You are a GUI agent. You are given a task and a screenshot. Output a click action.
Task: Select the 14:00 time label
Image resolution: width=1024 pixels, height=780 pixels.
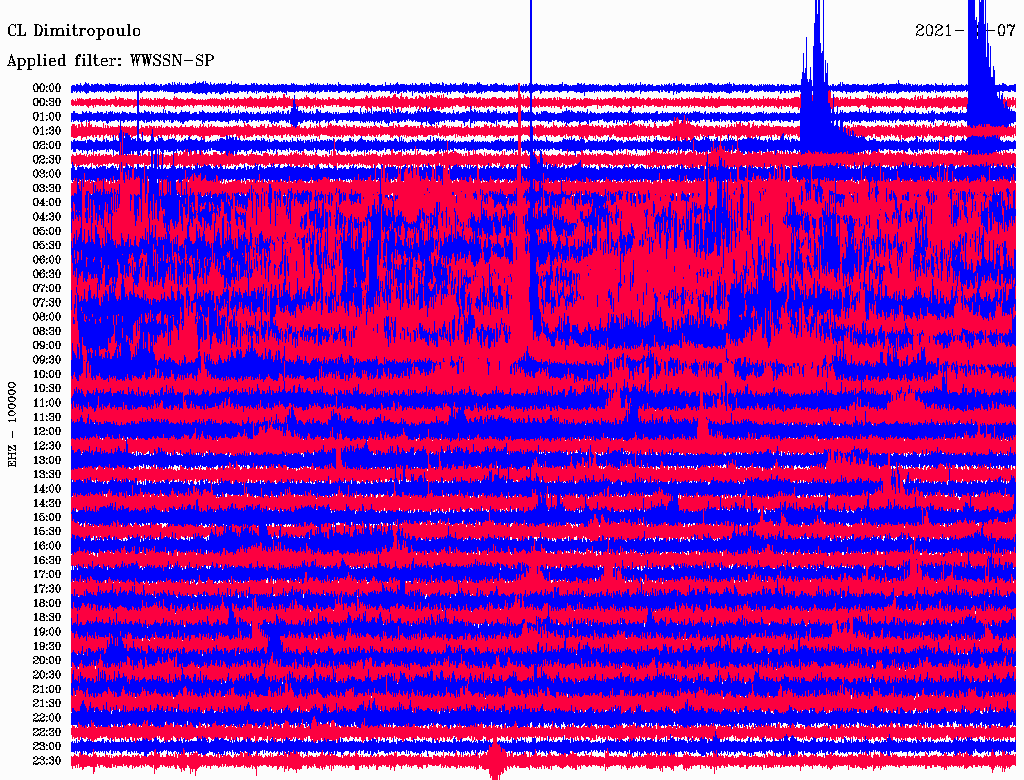(47, 489)
